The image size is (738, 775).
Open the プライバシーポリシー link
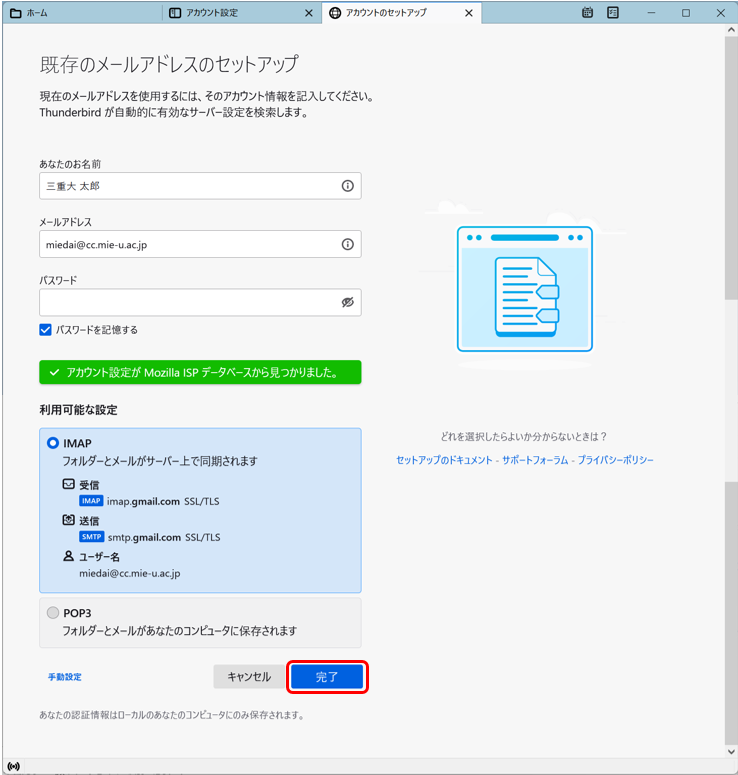(x=615, y=460)
